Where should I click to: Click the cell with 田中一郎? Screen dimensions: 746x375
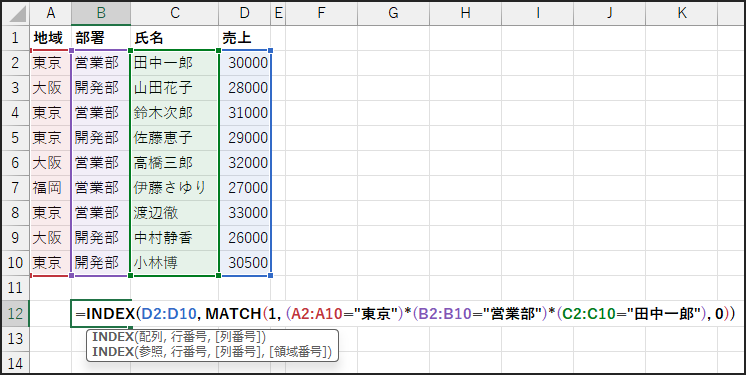pos(175,63)
